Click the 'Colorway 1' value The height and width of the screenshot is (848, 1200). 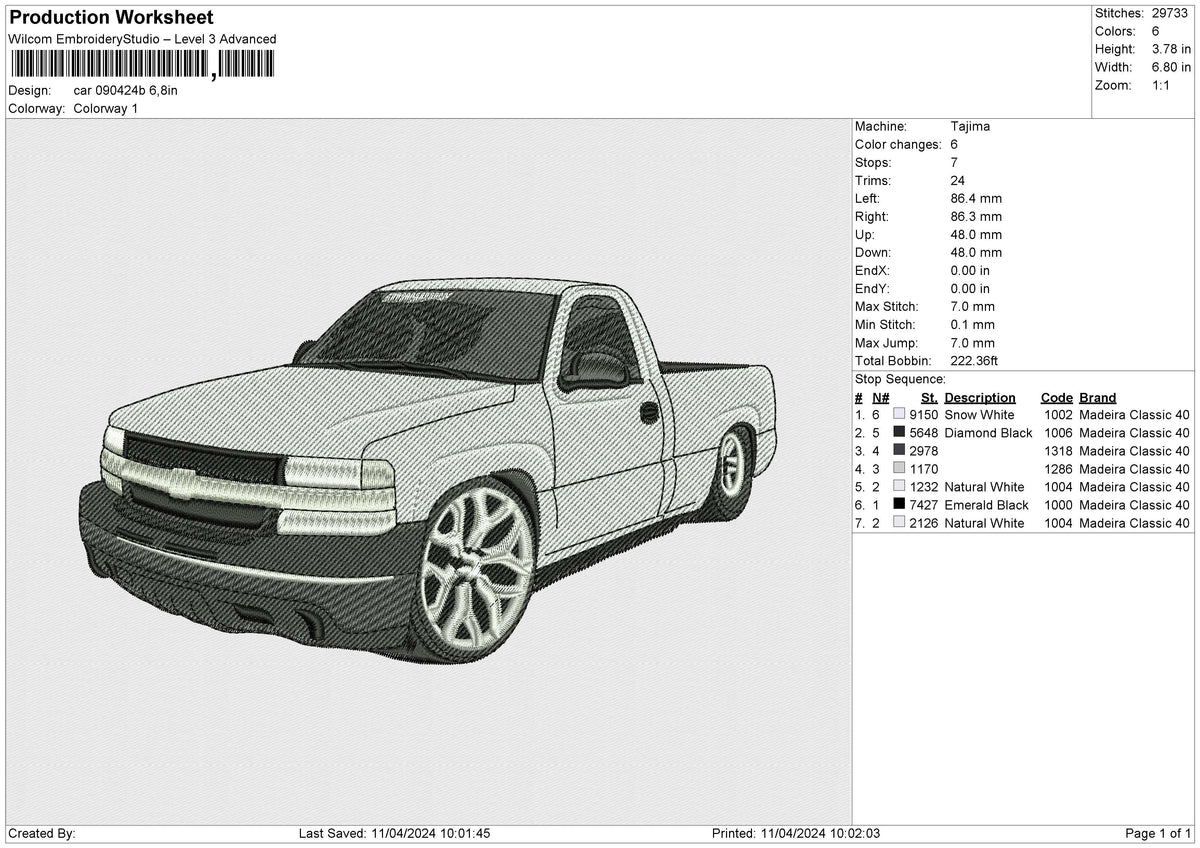pos(106,108)
